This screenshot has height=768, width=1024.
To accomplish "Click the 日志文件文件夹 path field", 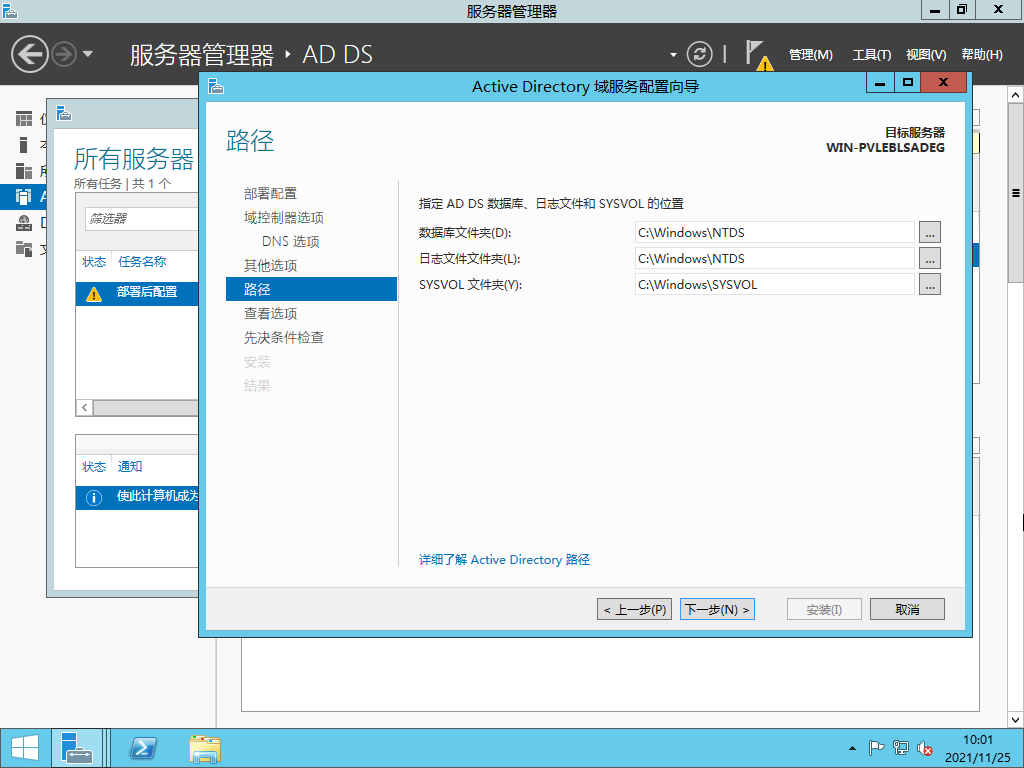I will tap(775, 259).
